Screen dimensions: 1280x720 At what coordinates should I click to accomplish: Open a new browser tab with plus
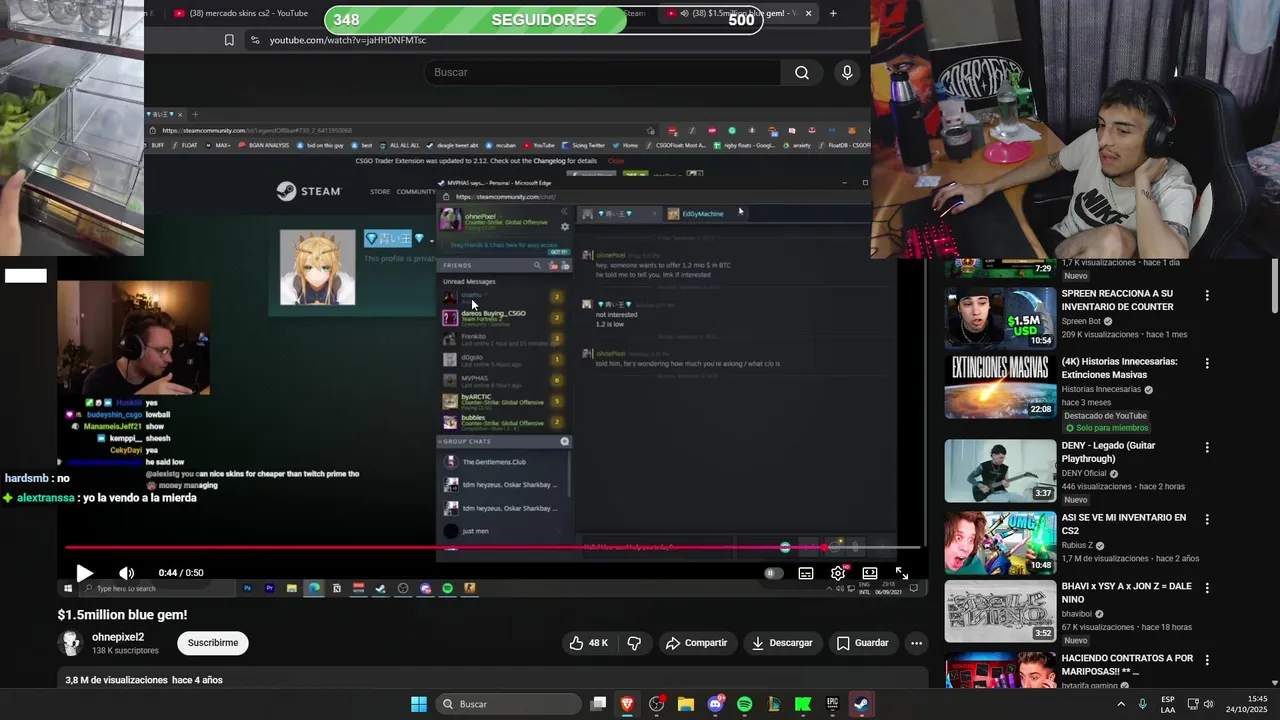[x=833, y=13]
